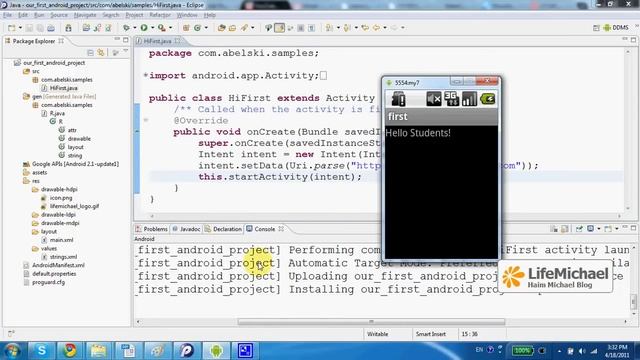Open the File menu

(7, 15)
